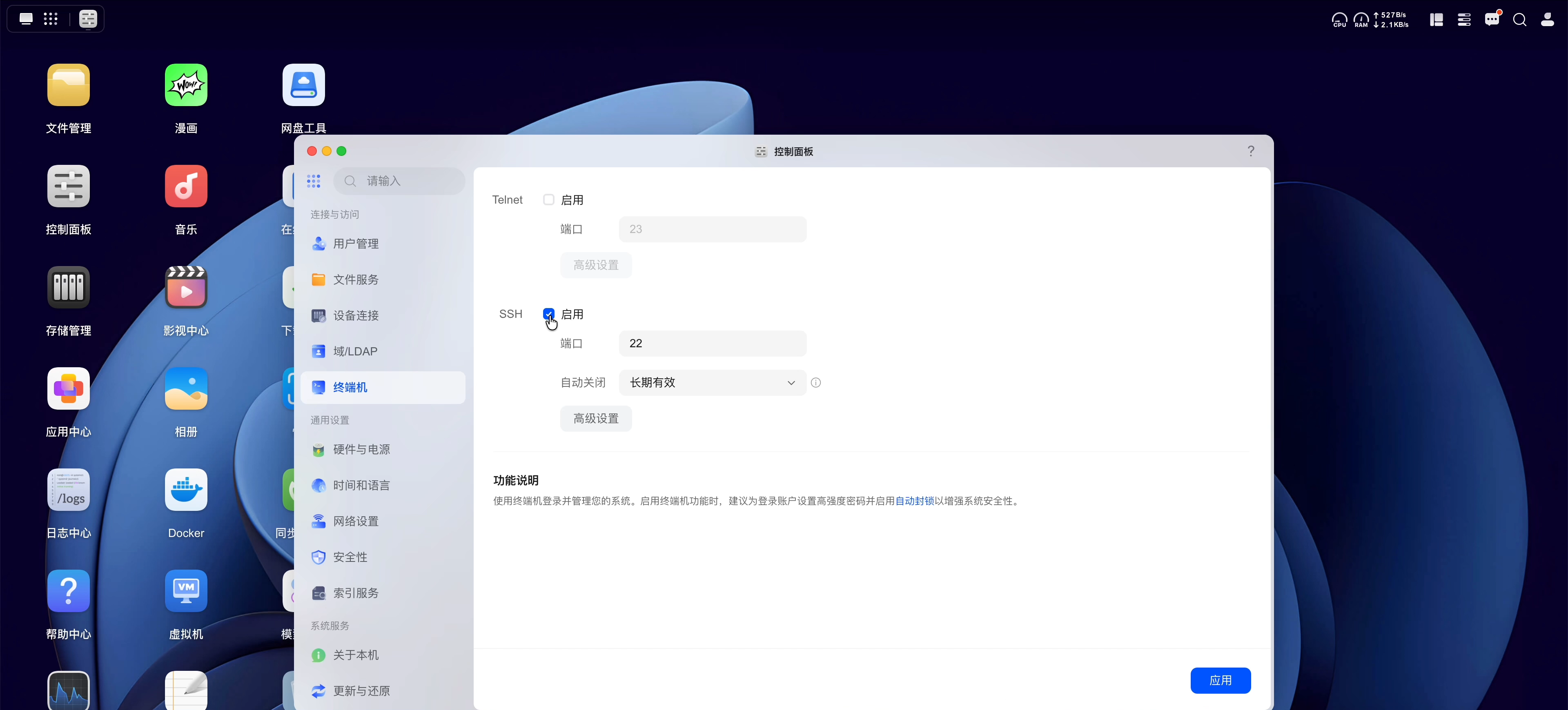The height and width of the screenshot is (710, 1568).
Task: Open 网络设置 in sidebar
Action: coord(383,521)
